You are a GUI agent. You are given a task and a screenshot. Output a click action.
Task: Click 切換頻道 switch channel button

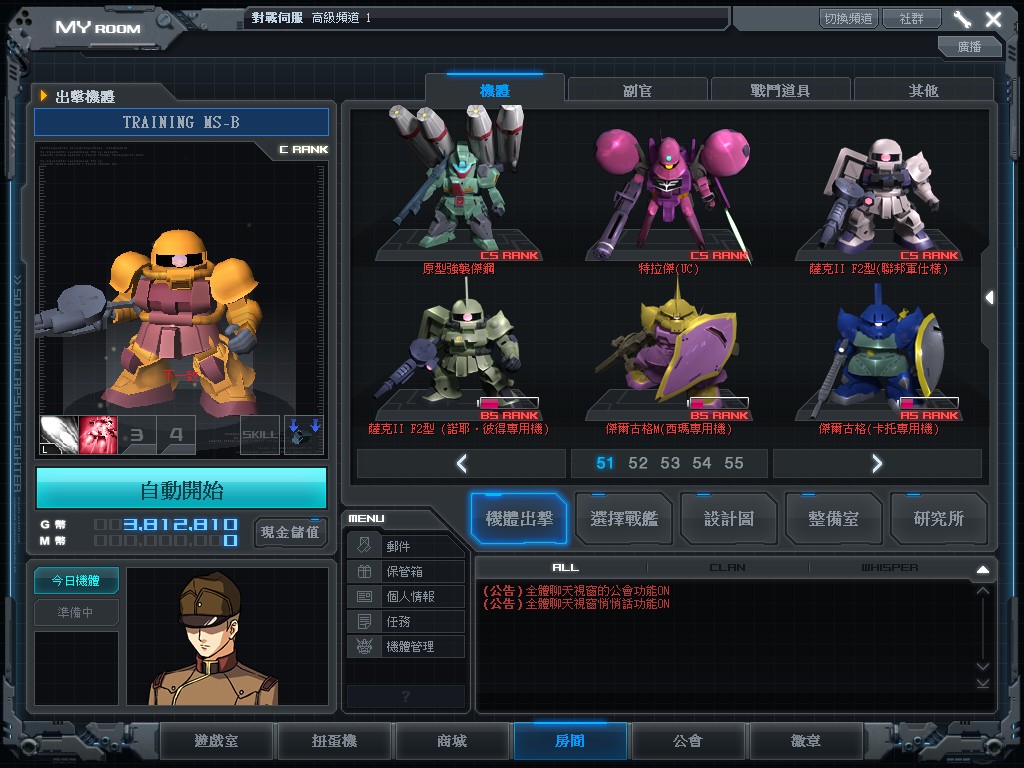[848, 18]
